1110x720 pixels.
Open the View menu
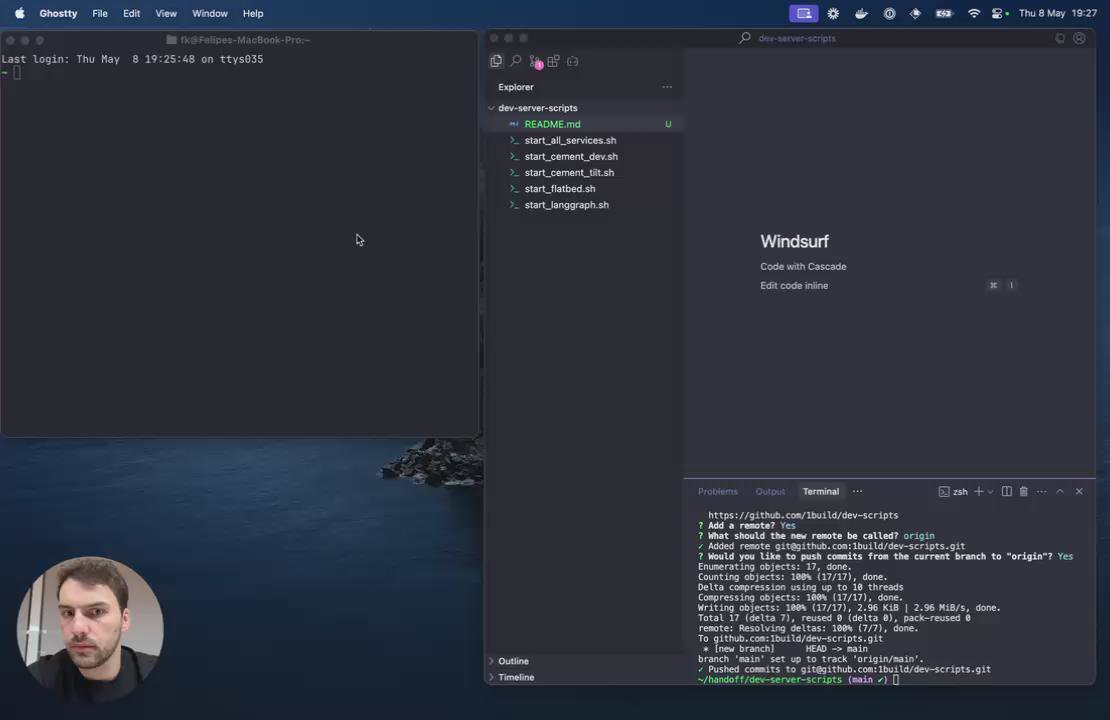pyautogui.click(x=166, y=13)
